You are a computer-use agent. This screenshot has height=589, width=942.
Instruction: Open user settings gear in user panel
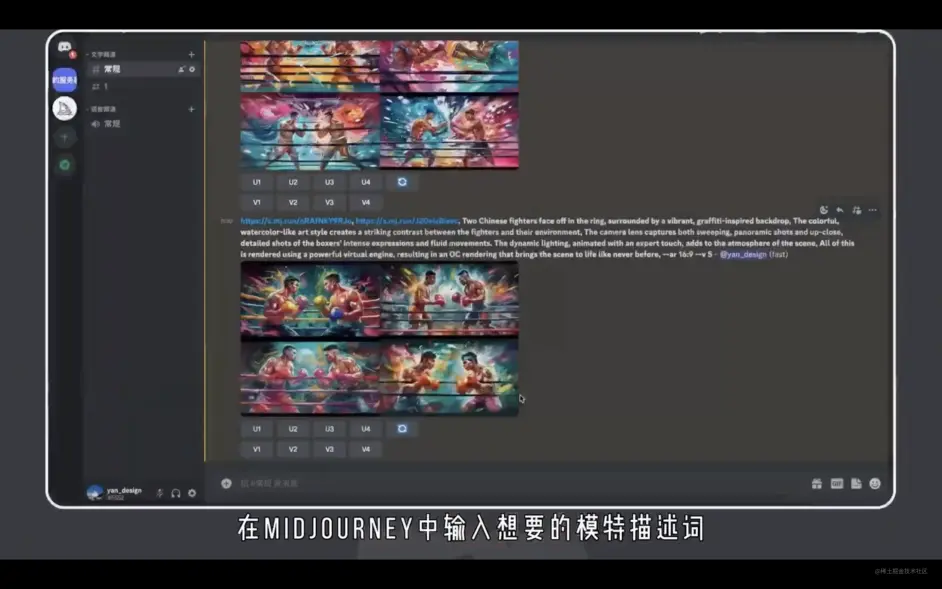pos(192,493)
